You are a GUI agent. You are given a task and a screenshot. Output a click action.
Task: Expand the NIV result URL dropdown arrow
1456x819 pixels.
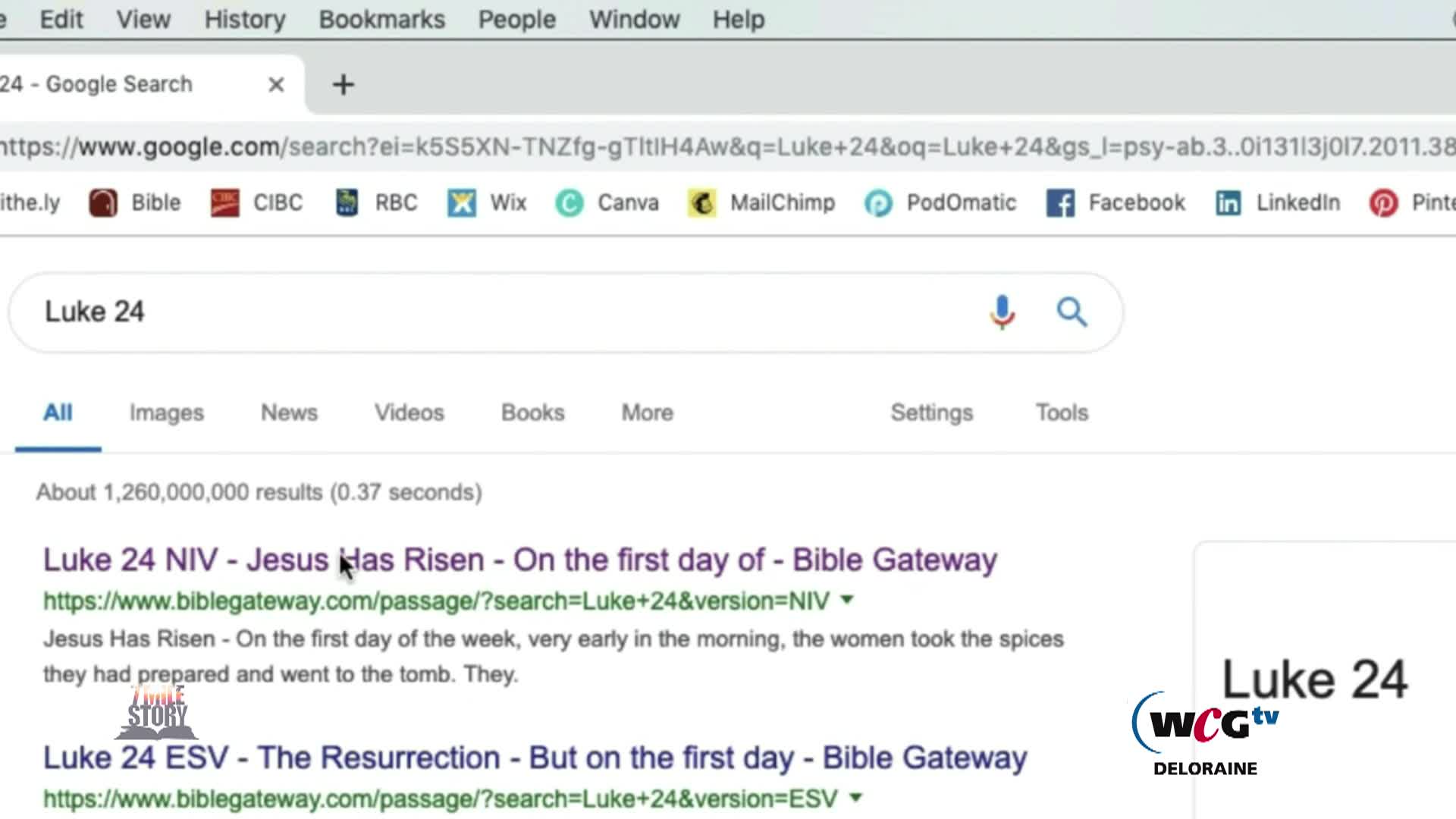[x=847, y=600]
